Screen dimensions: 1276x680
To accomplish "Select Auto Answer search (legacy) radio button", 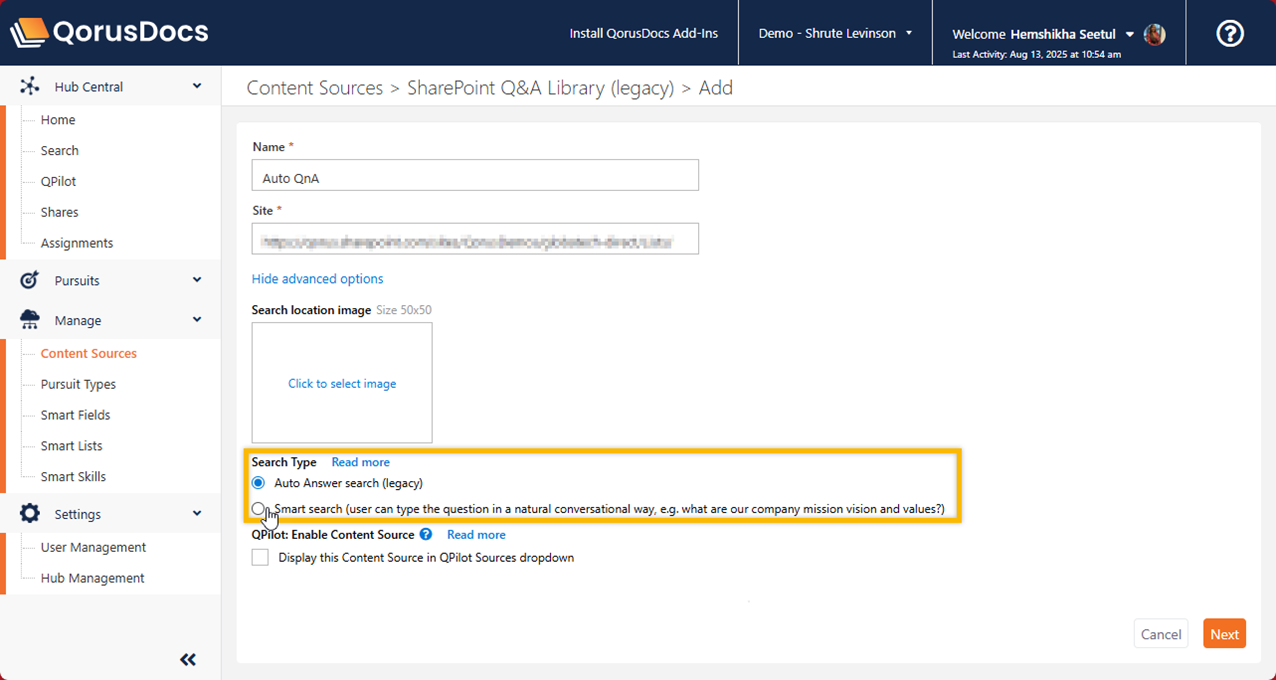I will (x=259, y=483).
